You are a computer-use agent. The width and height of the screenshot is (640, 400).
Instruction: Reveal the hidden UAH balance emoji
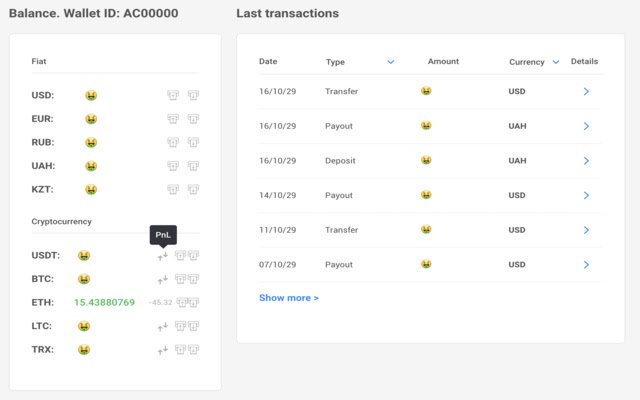coord(91,166)
